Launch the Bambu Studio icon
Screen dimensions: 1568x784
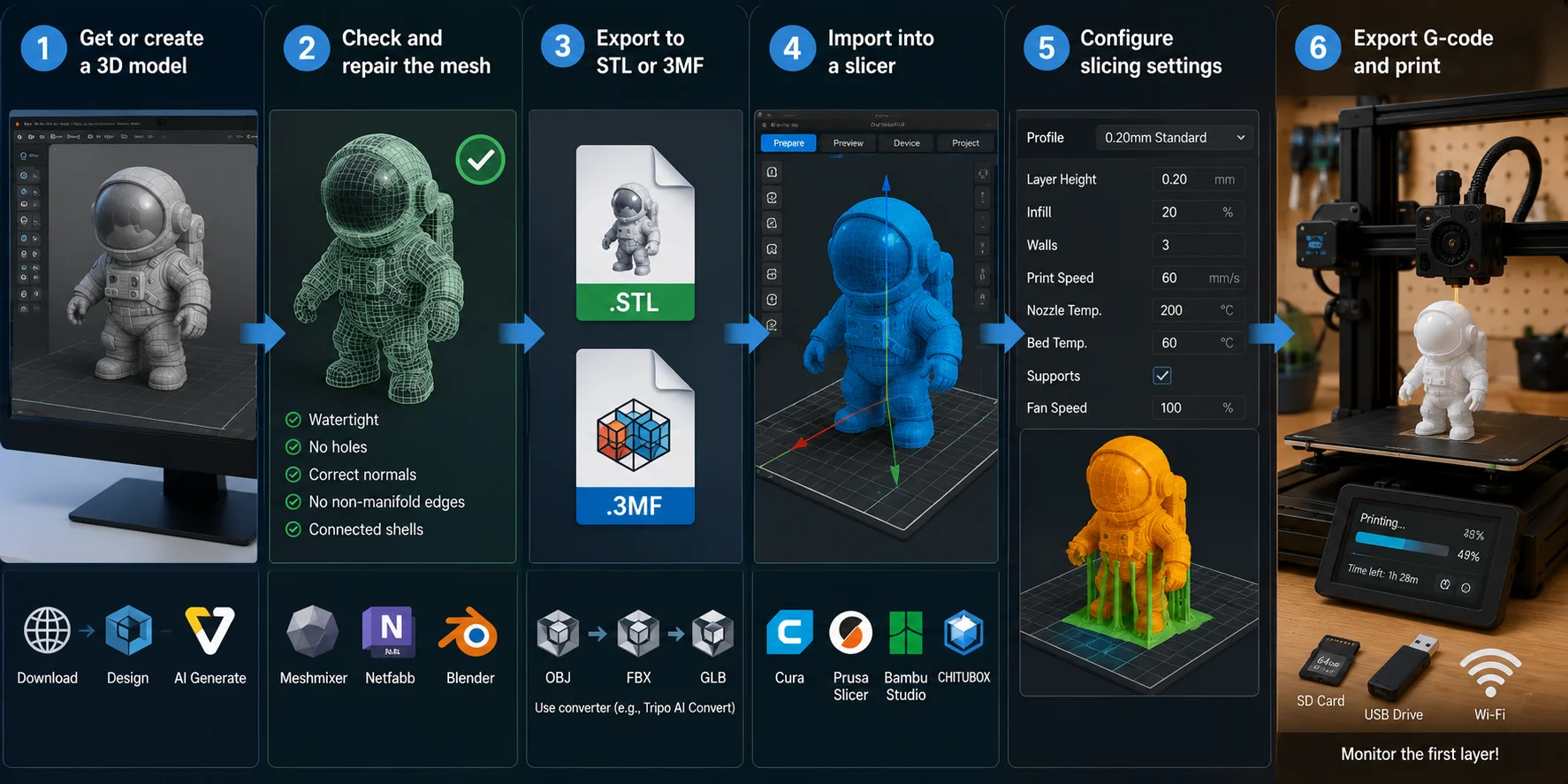tap(906, 632)
